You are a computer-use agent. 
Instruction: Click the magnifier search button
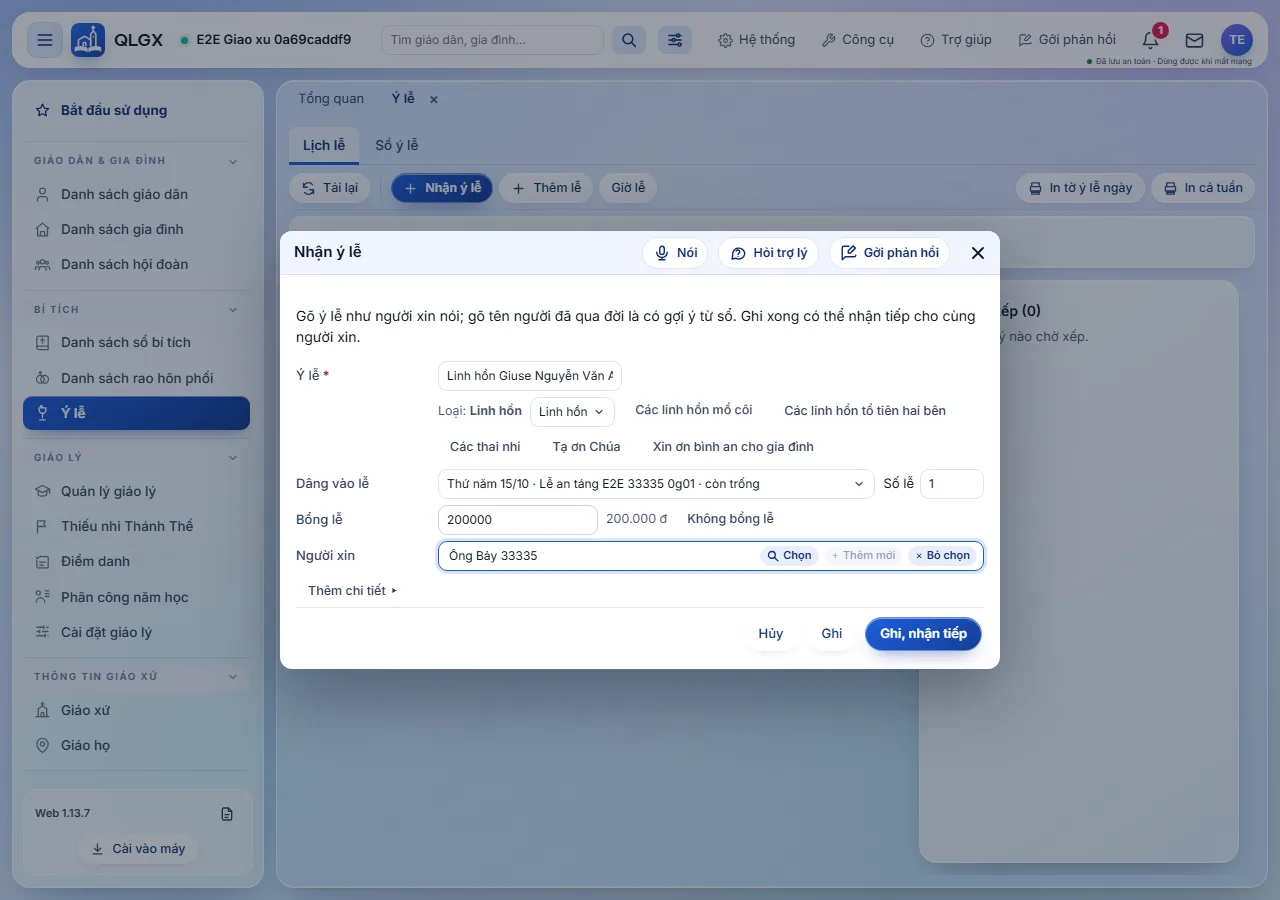629,40
